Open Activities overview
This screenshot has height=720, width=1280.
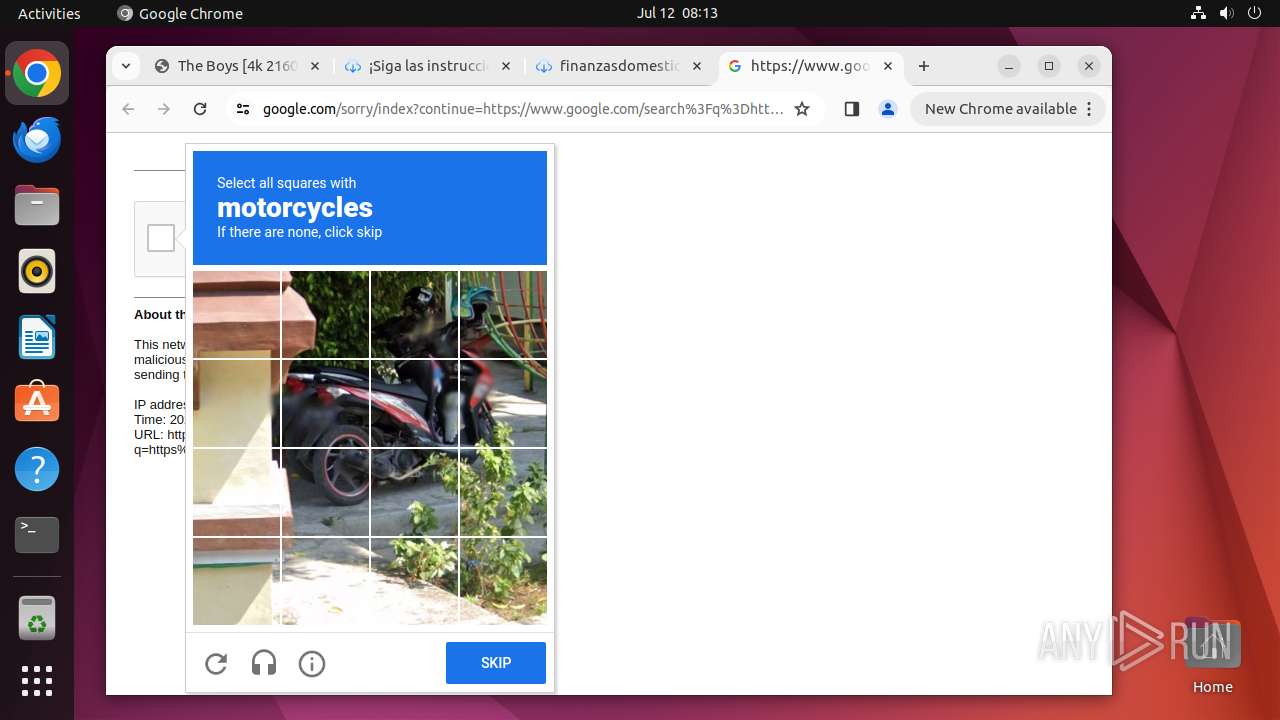(49, 13)
